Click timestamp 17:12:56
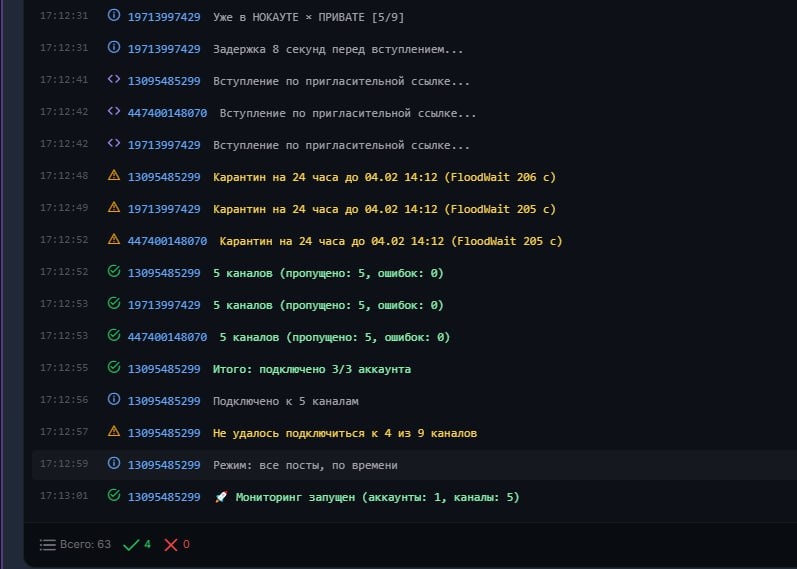The image size is (797, 569). [64, 400]
